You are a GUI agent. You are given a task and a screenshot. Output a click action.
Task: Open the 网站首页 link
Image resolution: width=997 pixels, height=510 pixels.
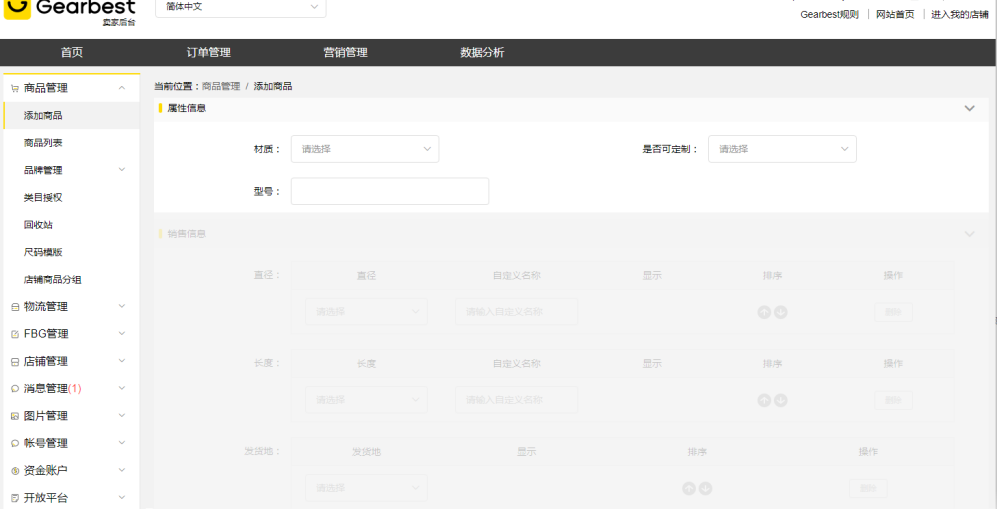pyautogui.click(x=895, y=15)
